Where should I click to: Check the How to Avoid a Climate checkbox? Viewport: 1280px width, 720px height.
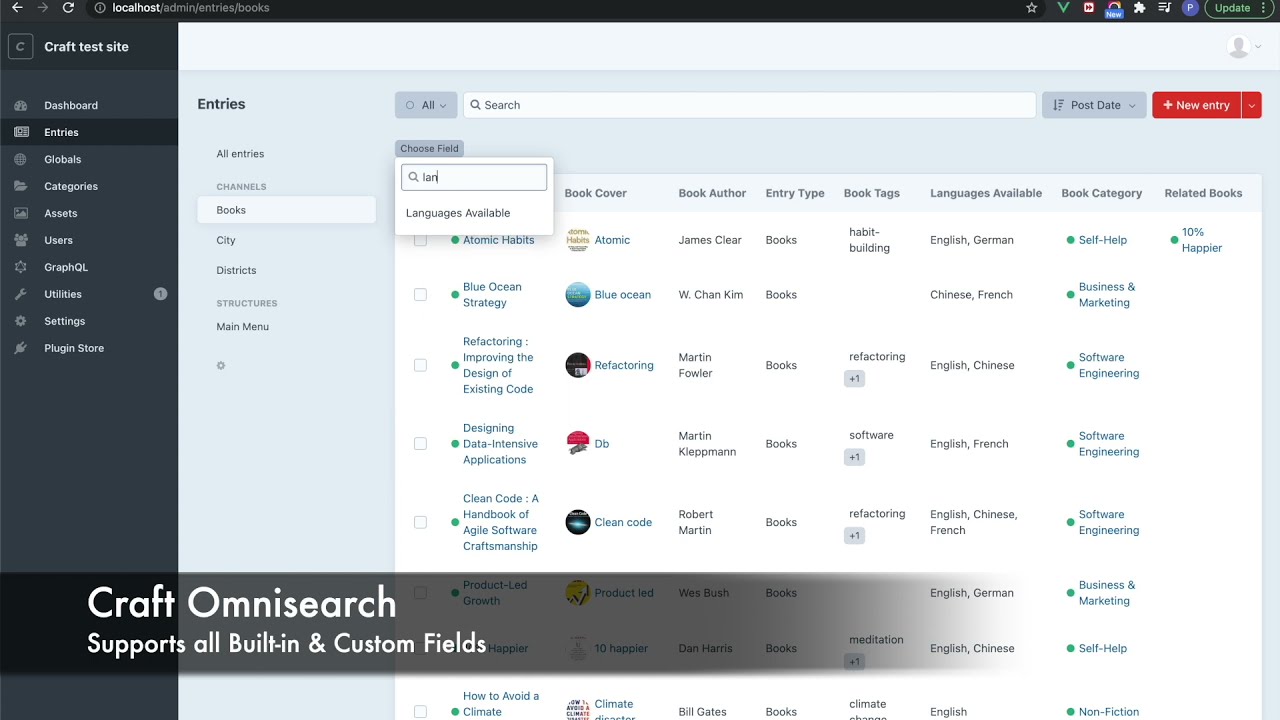pos(420,712)
